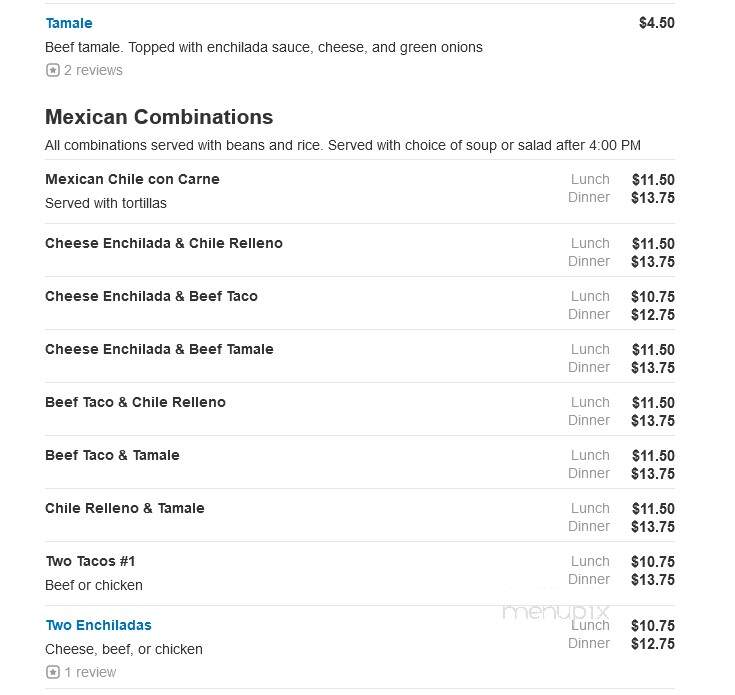The height and width of the screenshot is (695, 735).
Task: Click the $4.50 Tamale price
Action: pyautogui.click(x=657, y=23)
